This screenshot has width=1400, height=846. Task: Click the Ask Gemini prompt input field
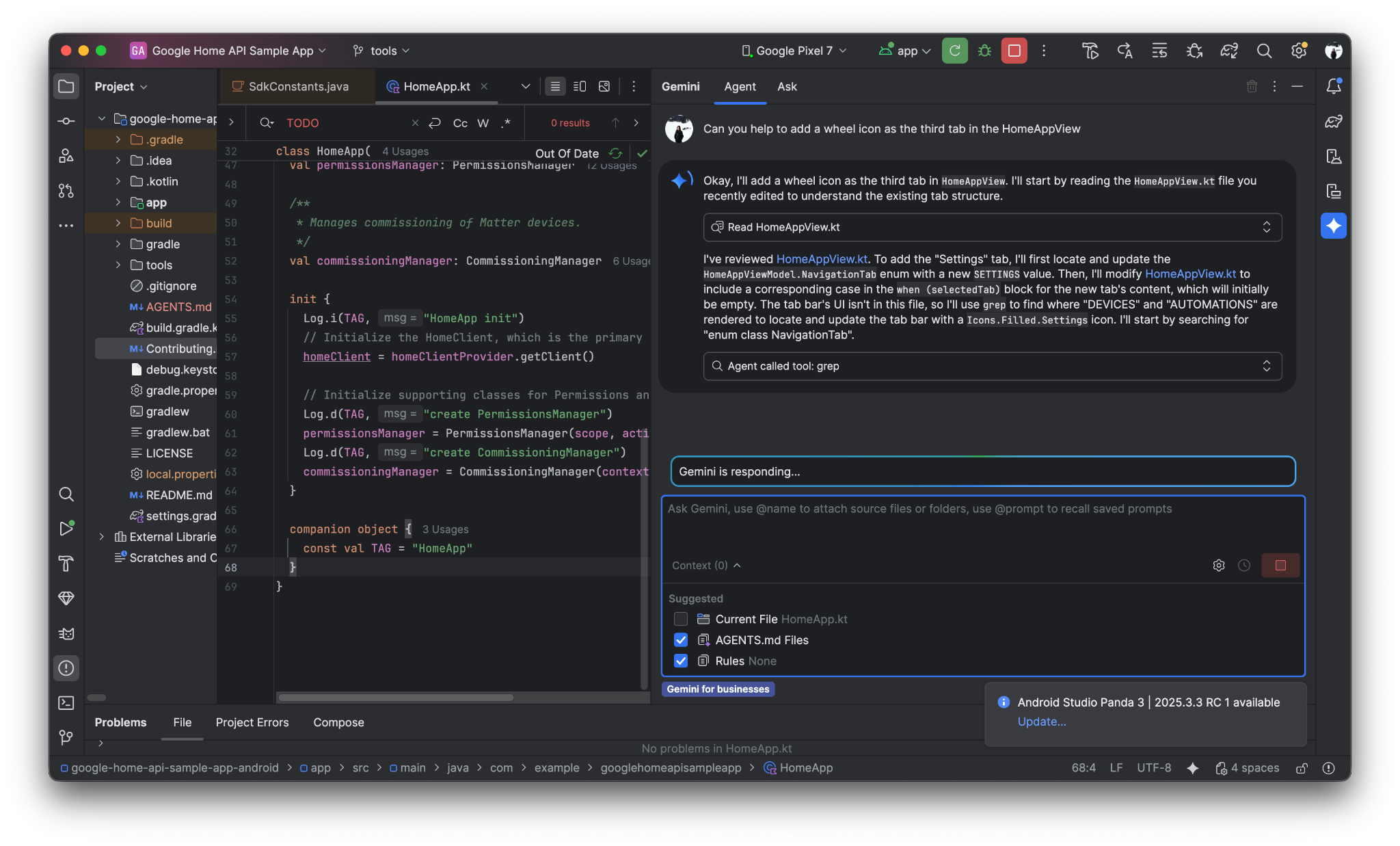(x=983, y=523)
